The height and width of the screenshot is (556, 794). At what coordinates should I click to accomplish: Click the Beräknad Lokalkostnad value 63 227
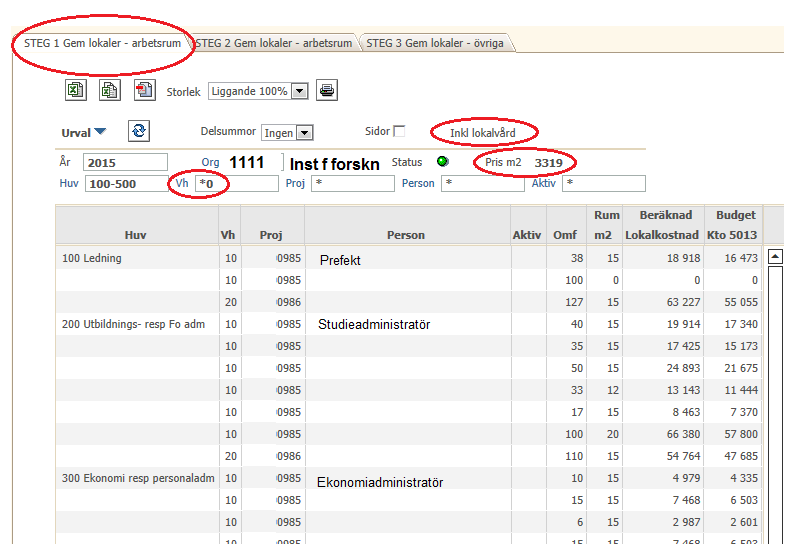coord(683,302)
